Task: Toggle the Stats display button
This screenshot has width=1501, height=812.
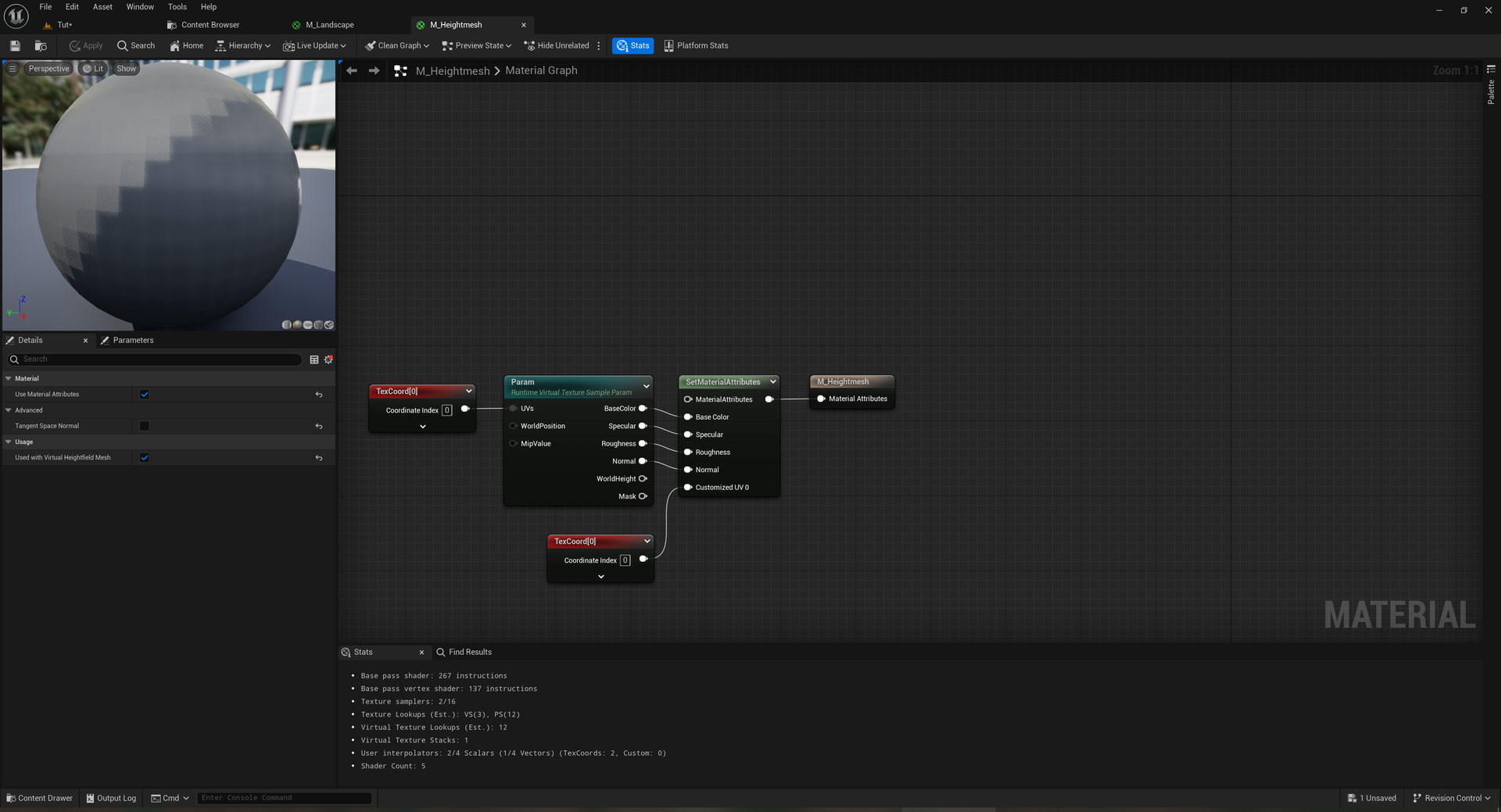Action: 632,45
